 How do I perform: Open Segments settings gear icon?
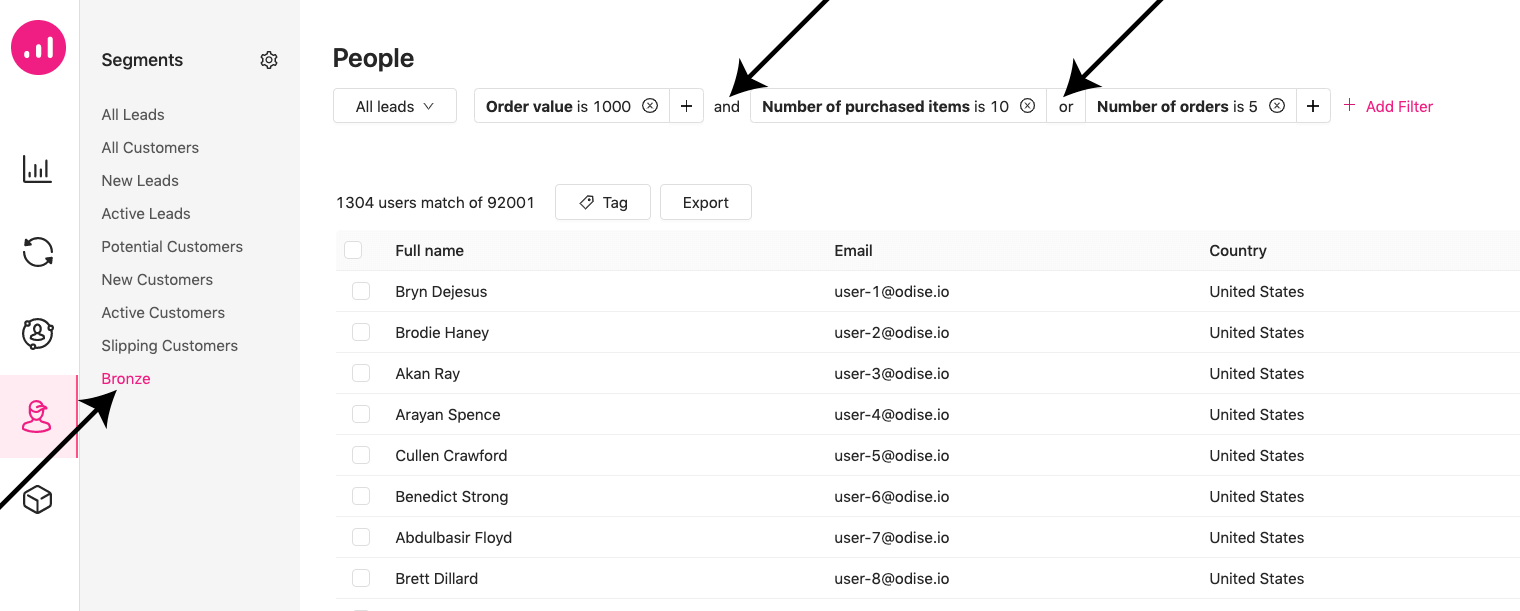coord(269,60)
